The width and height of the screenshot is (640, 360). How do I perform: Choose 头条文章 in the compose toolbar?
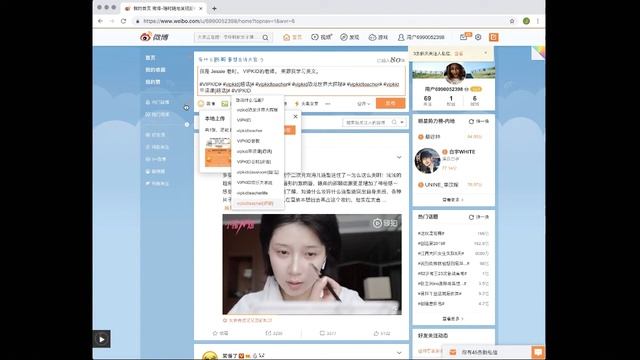pyautogui.click(x=306, y=104)
